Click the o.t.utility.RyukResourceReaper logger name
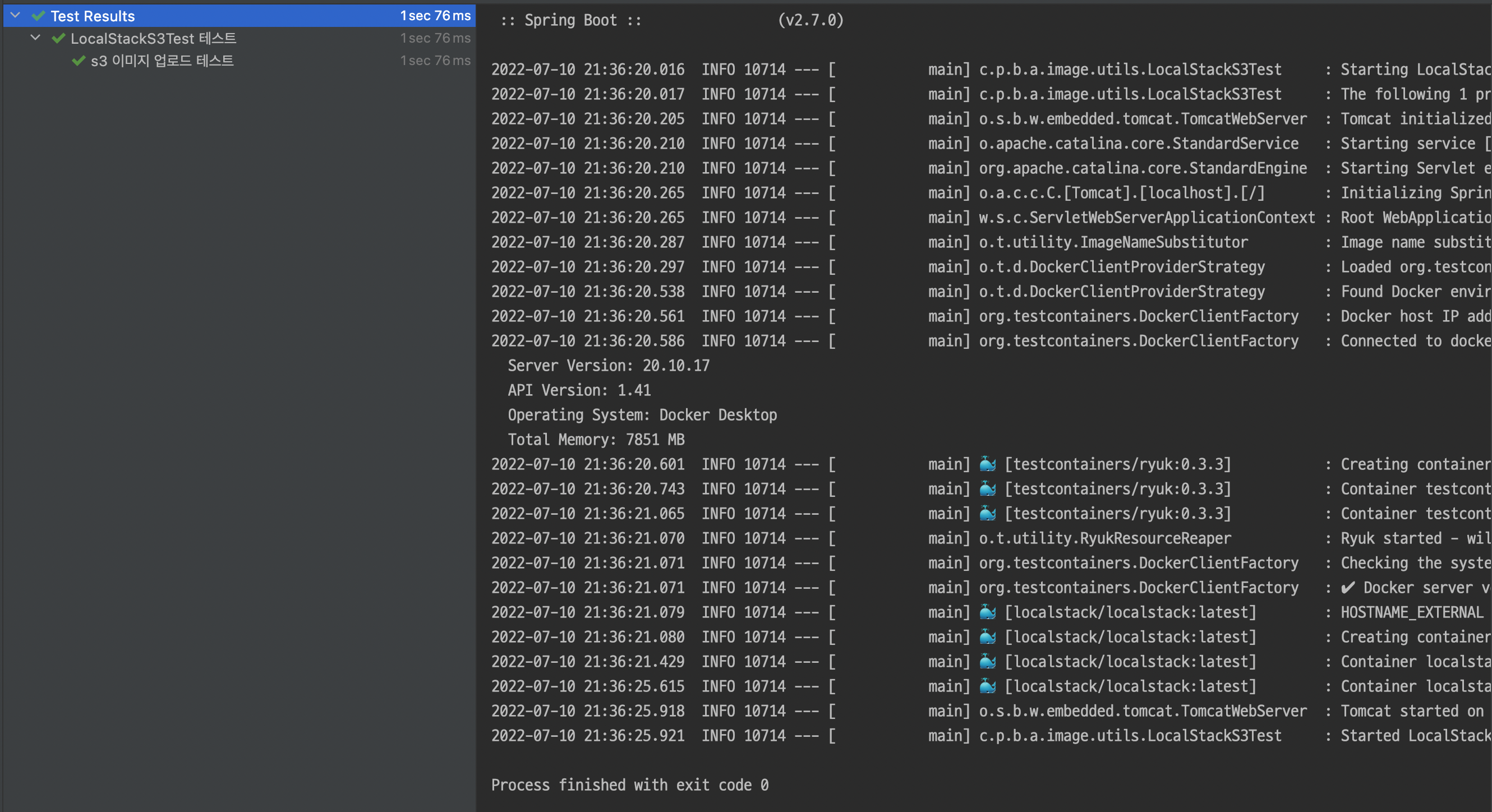 [x=1105, y=538]
